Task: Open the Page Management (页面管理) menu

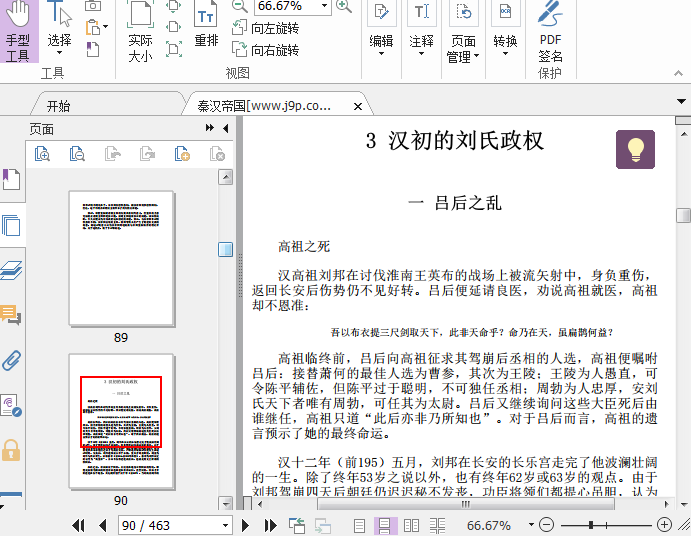Action: click(x=463, y=32)
